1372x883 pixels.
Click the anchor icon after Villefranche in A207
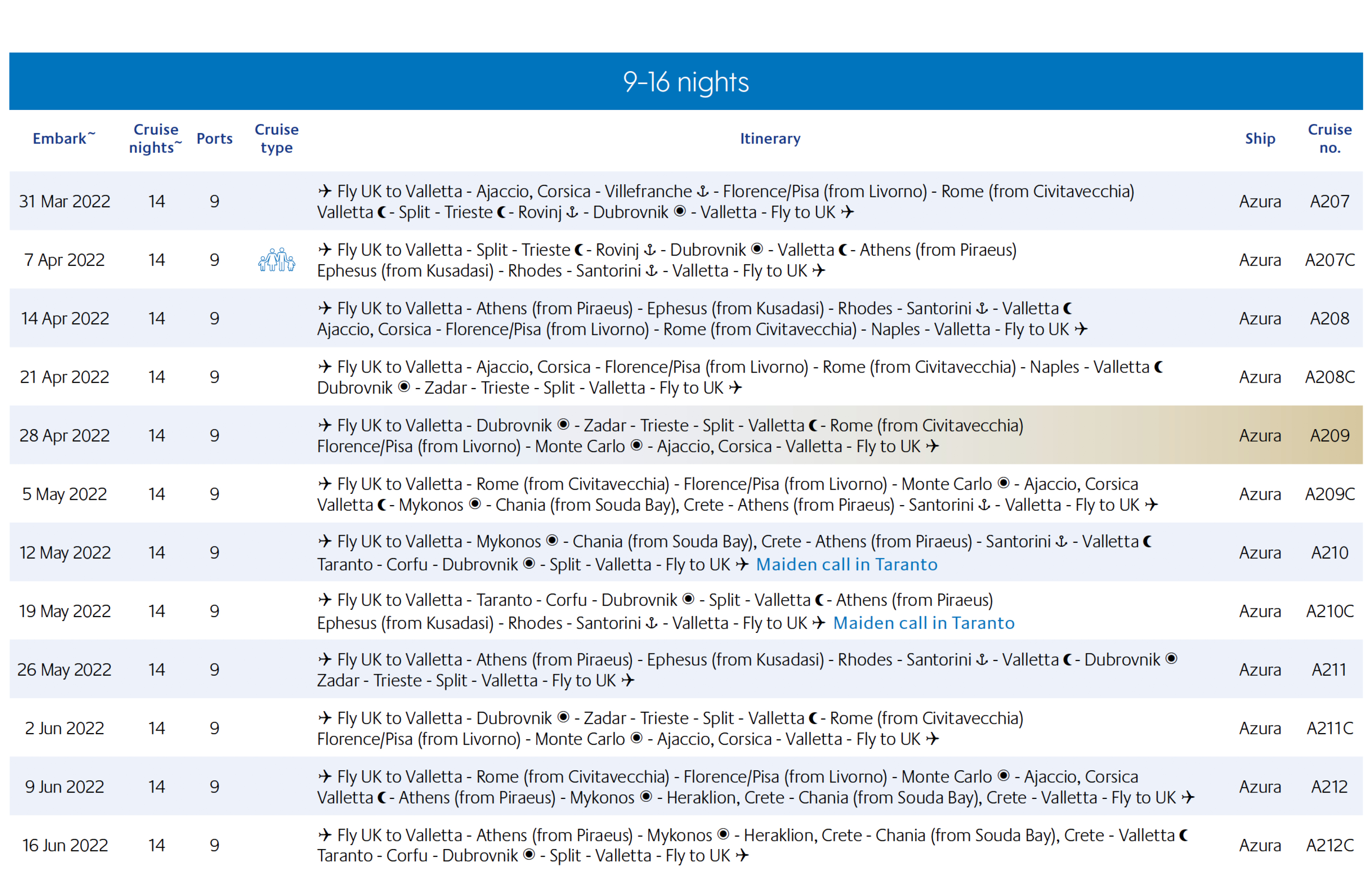[x=702, y=192]
